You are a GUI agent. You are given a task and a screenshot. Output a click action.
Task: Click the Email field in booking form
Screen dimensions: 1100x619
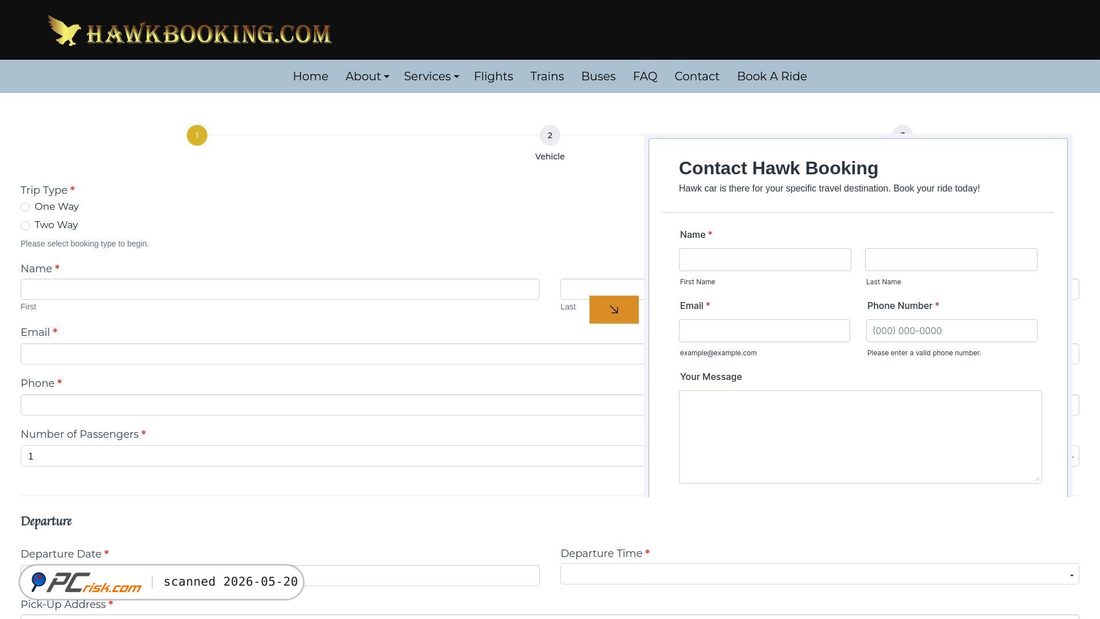pos(333,354)
